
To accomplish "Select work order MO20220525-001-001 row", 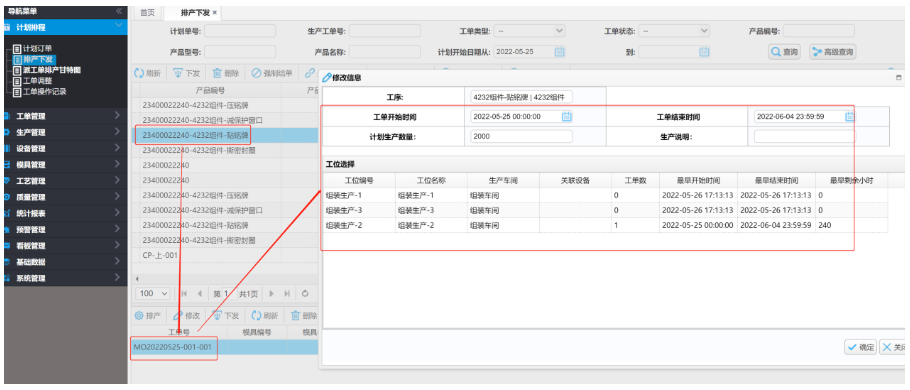I will pyautogui.click(x=225, y=347).
